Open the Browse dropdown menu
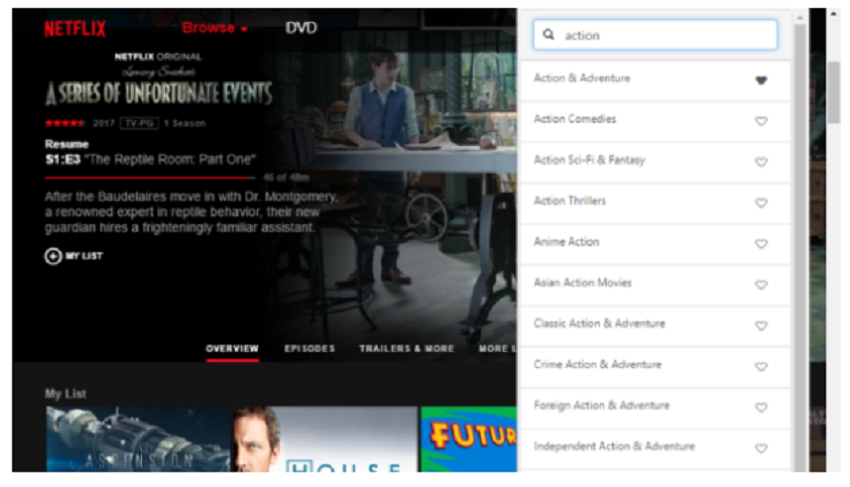 (x=214, y=28)
